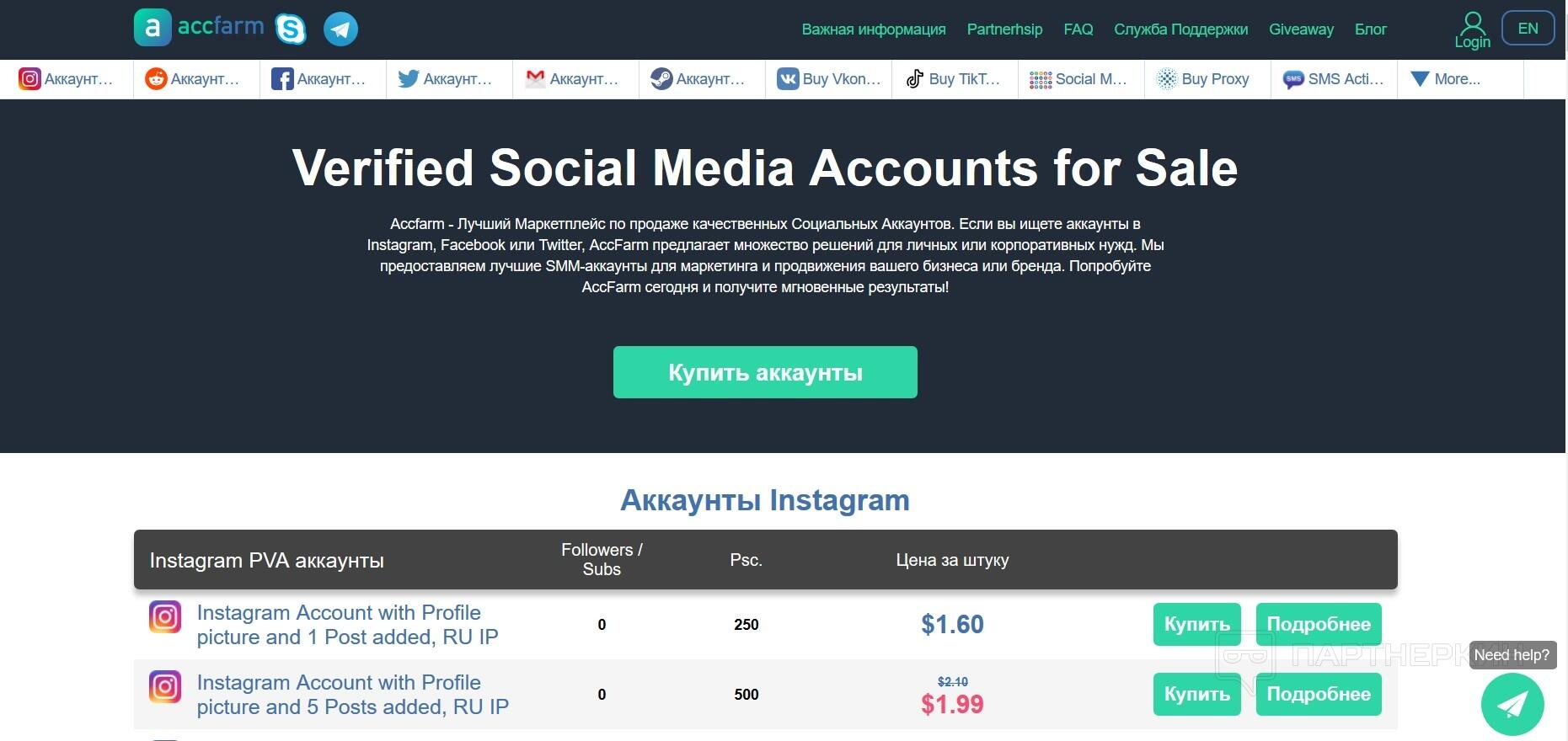
Task: View Подробнее for $1.99 Instagram account
Action: pos(1319,694)
